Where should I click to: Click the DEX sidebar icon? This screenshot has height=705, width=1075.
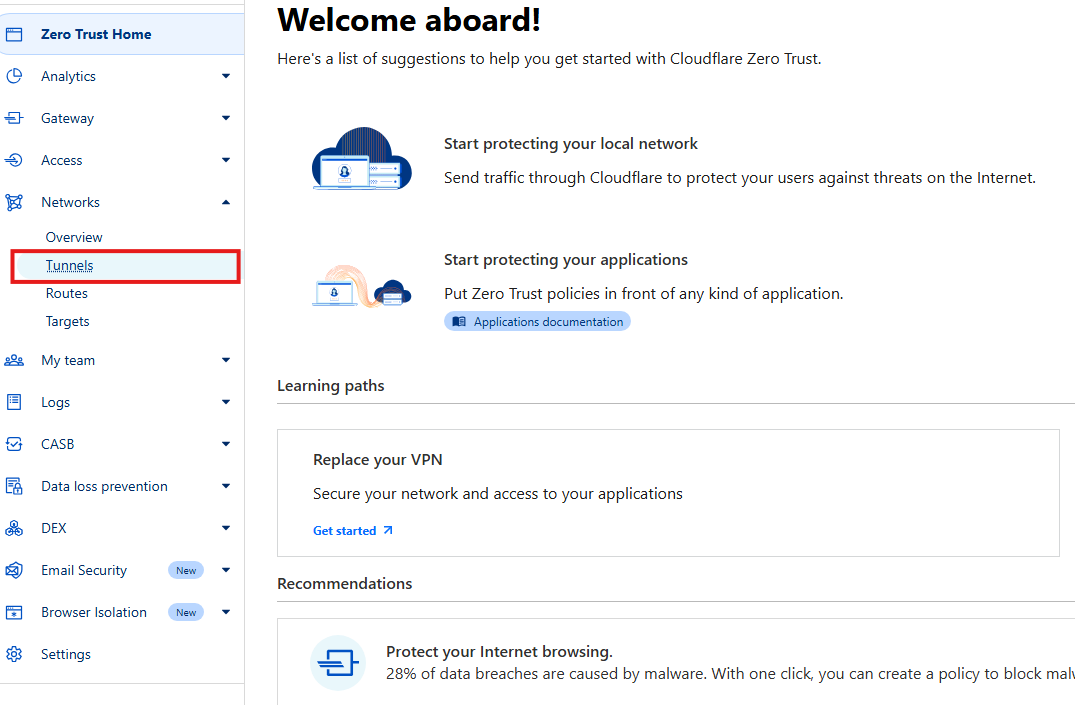click(x=14, y=528)
